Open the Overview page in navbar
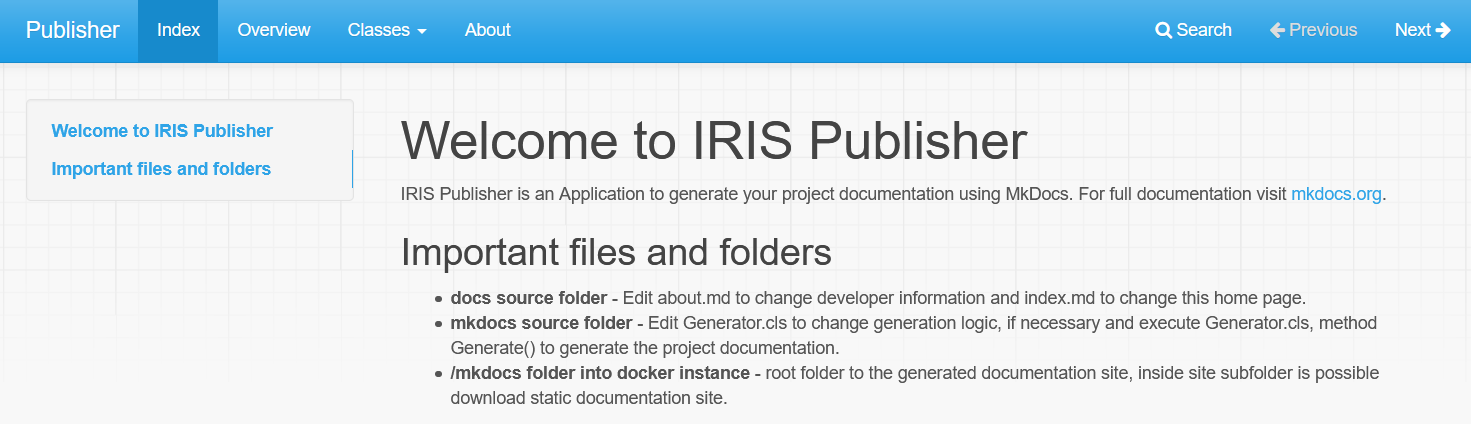Viewport: 1471px width, 424px height. click(x=274, y=30)
